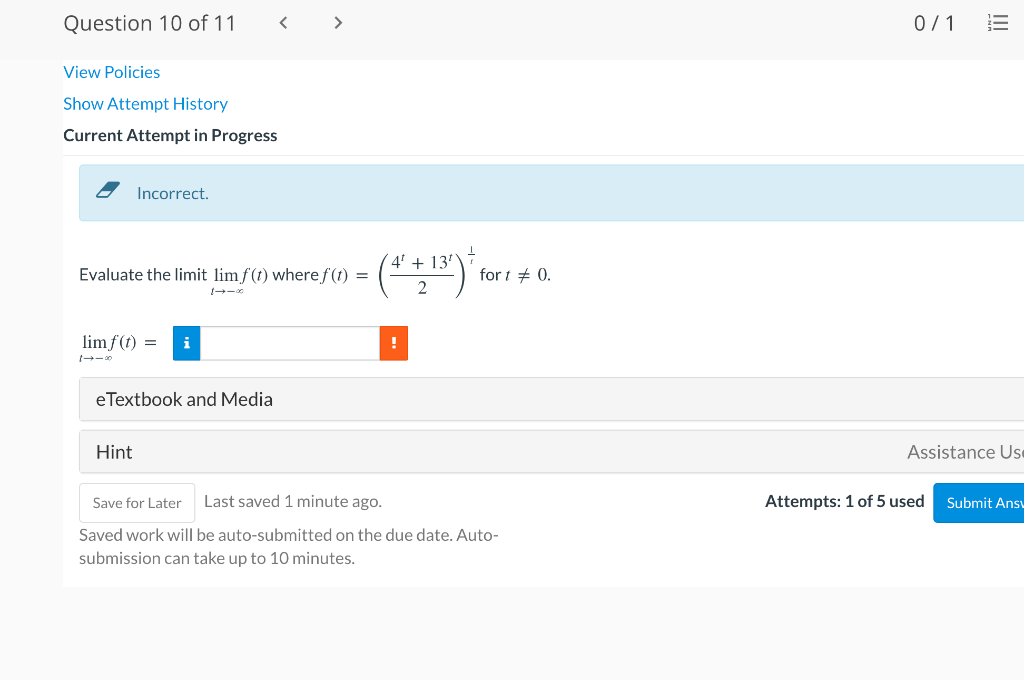
Task: Click the Attempts: 1 of 5 used text
Action: tap(844, 501)
